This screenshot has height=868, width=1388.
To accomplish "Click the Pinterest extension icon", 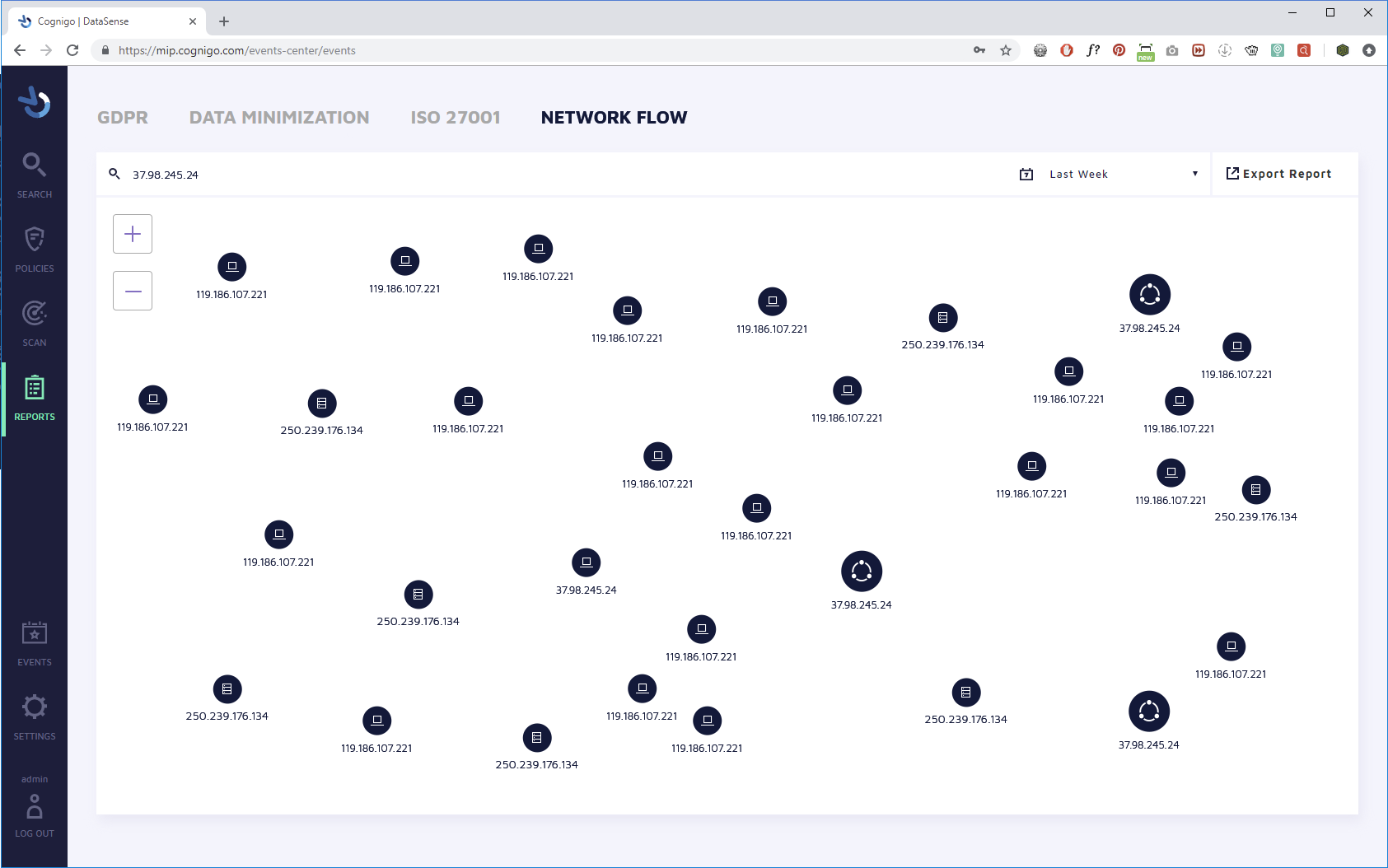I will click(1119, 50).
